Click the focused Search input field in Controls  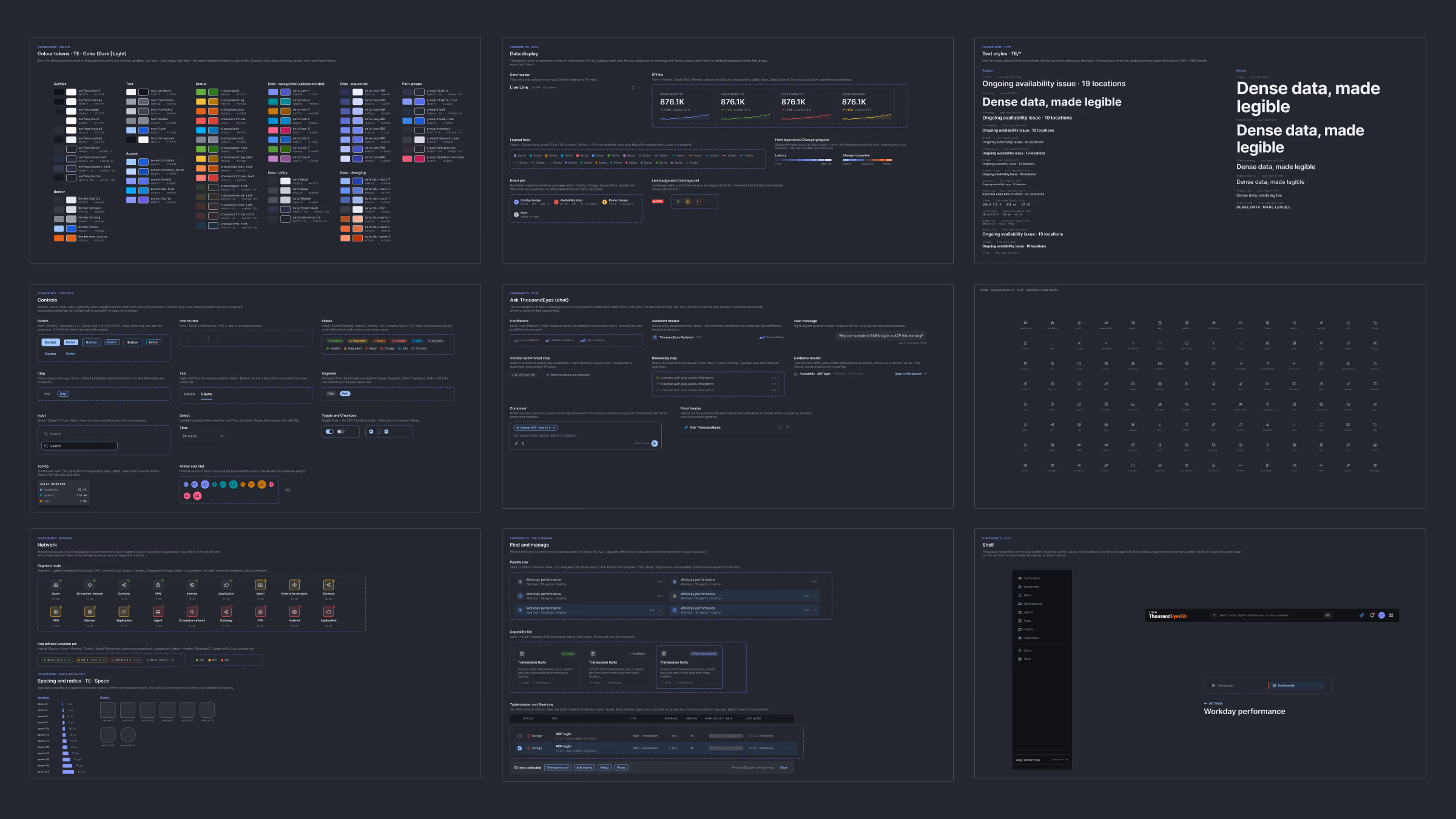click(x=79, y=446)
